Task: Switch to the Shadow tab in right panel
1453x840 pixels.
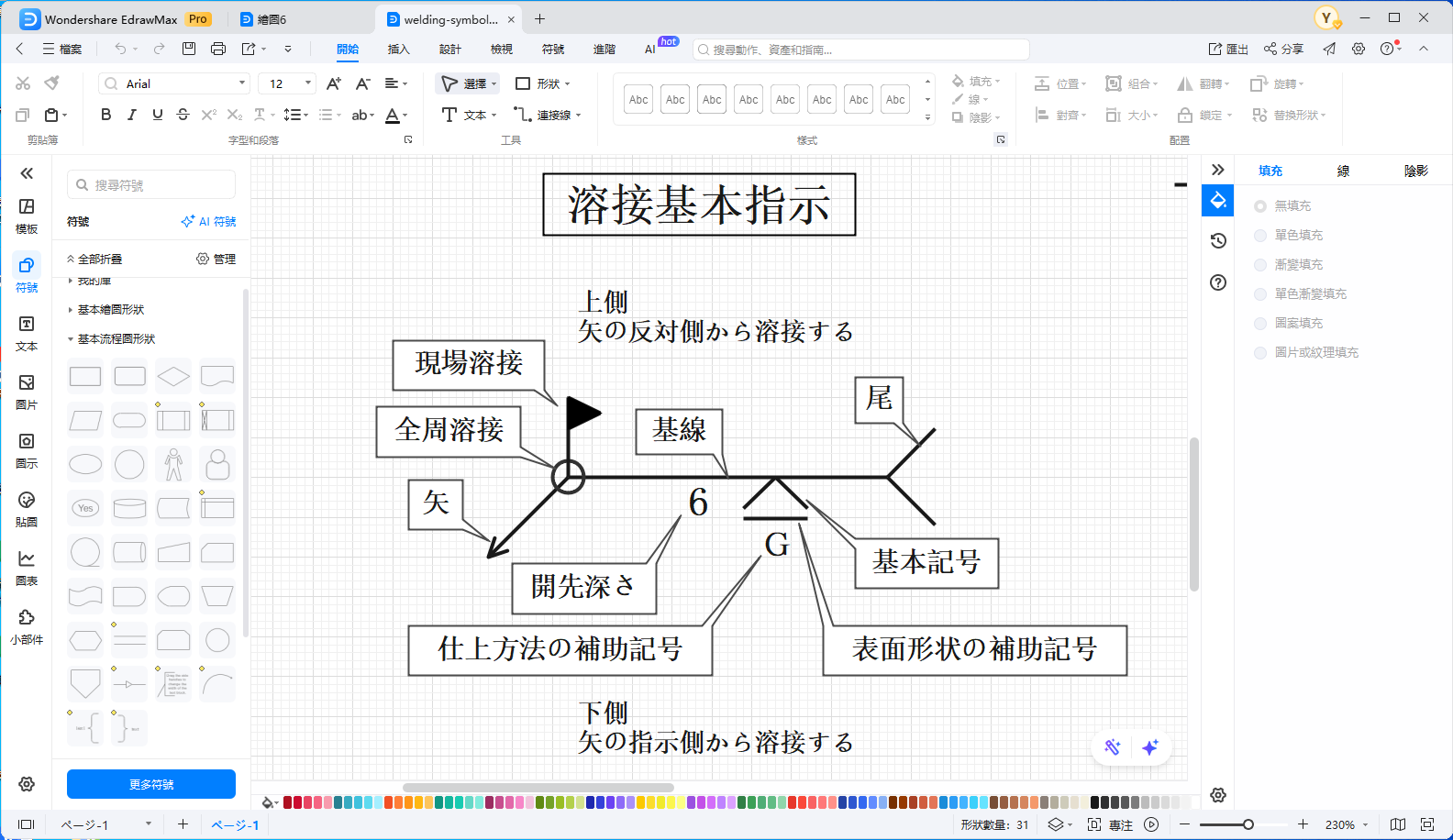Action: [x=1415, y=171]
